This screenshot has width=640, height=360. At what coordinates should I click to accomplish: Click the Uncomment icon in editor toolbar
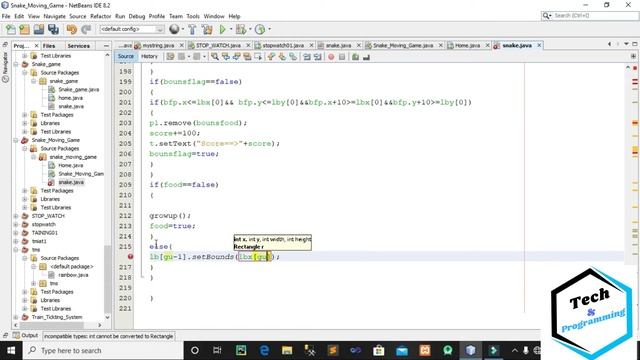click(x=366, y=57)
